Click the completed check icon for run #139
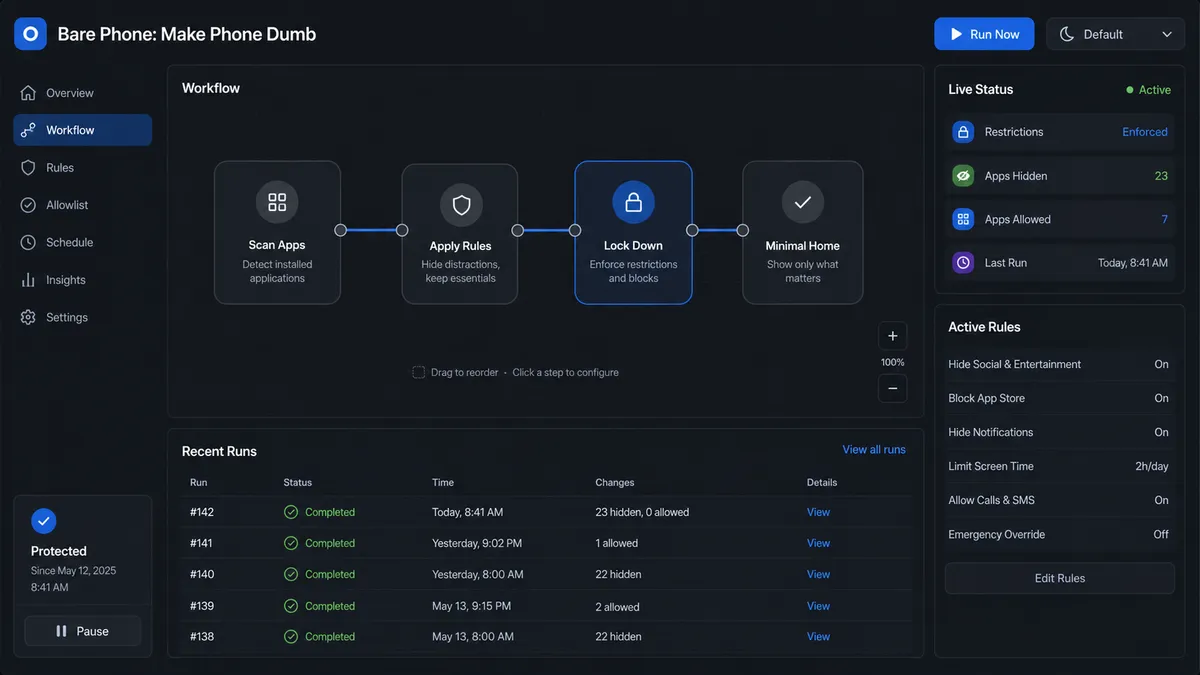 tap(291, 606)
